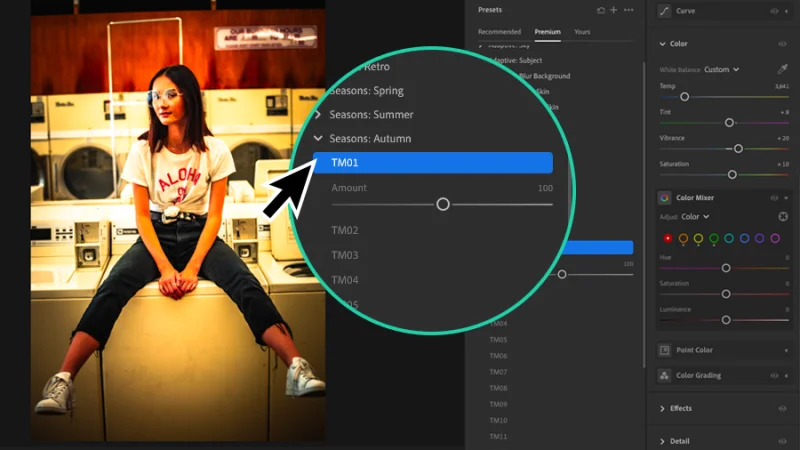Switch to the Recommended presets tab

point(499,32)
